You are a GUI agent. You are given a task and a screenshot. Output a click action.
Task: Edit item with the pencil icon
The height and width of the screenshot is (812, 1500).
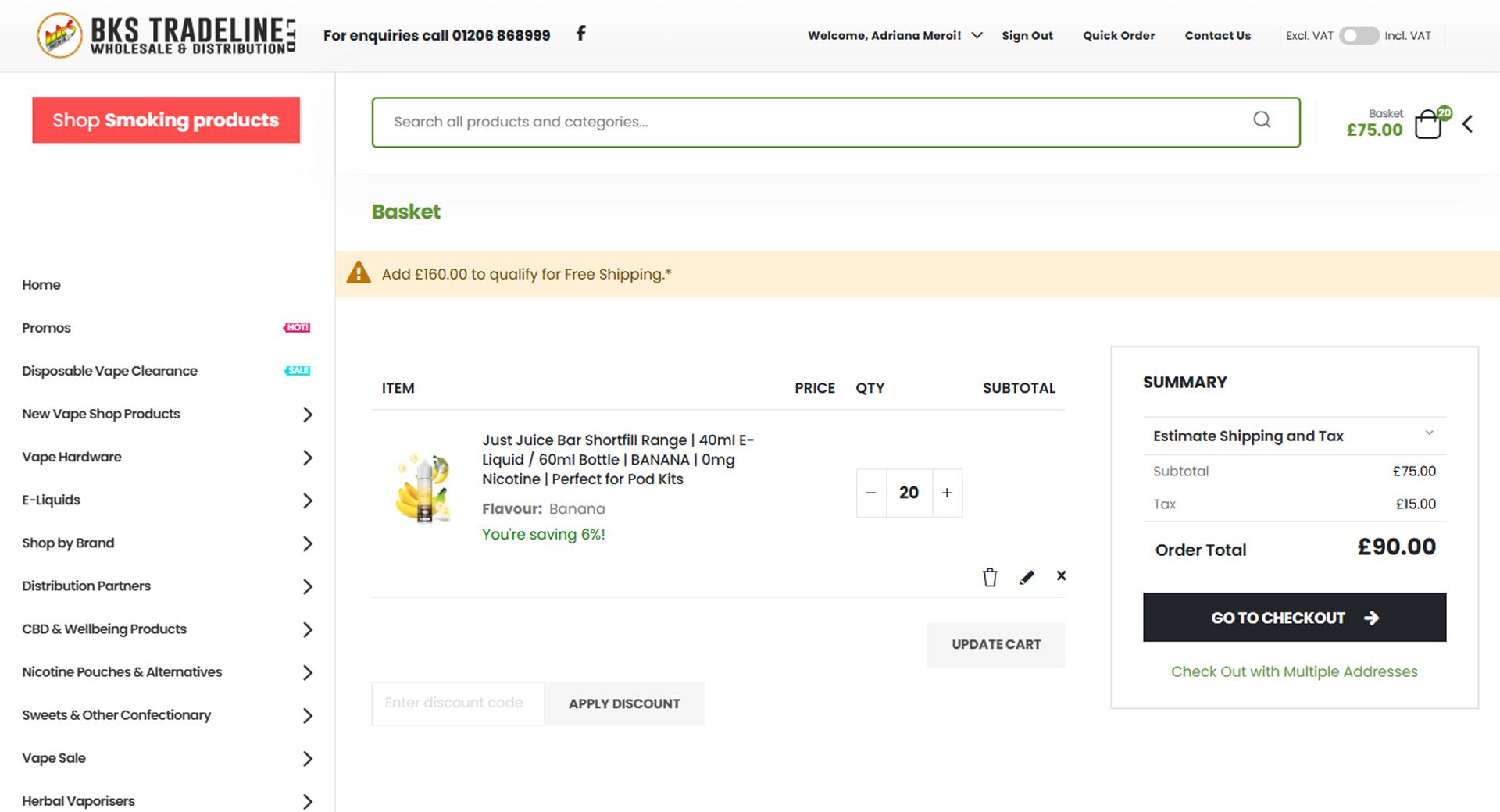pos(1027,577)
